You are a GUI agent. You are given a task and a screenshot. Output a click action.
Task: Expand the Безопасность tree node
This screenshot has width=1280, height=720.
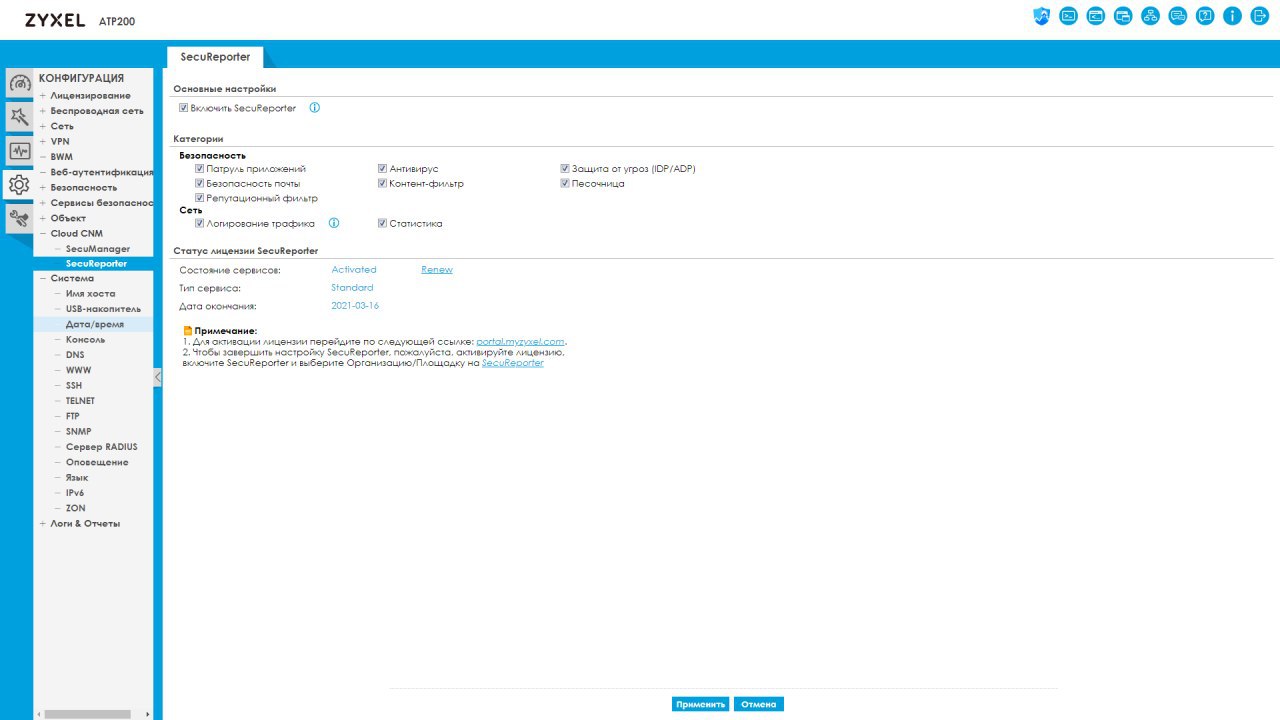pos(42,188)
